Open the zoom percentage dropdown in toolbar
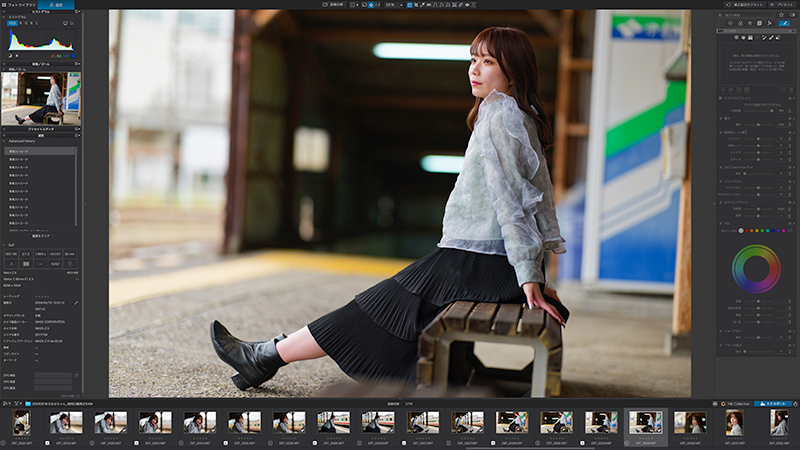The height and width of the screenshot is (450, 800). pyautogui.click(x=394, y=5)
